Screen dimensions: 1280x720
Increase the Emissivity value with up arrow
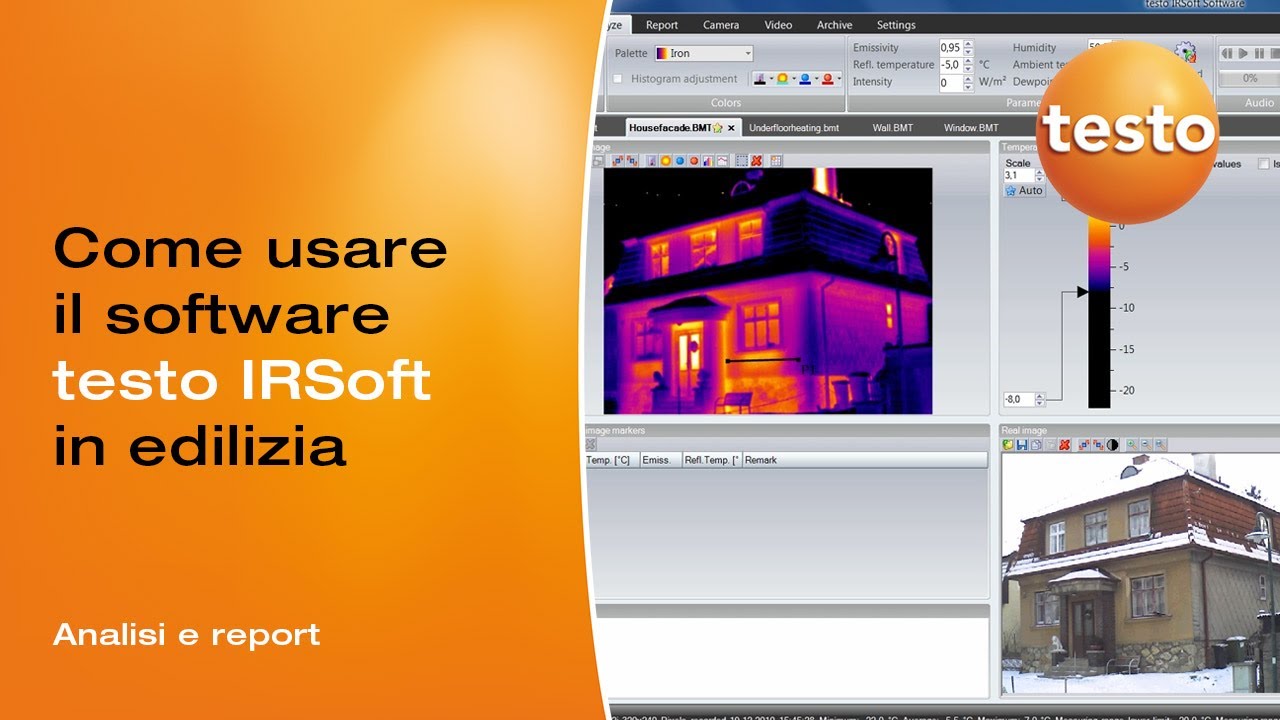968,44
